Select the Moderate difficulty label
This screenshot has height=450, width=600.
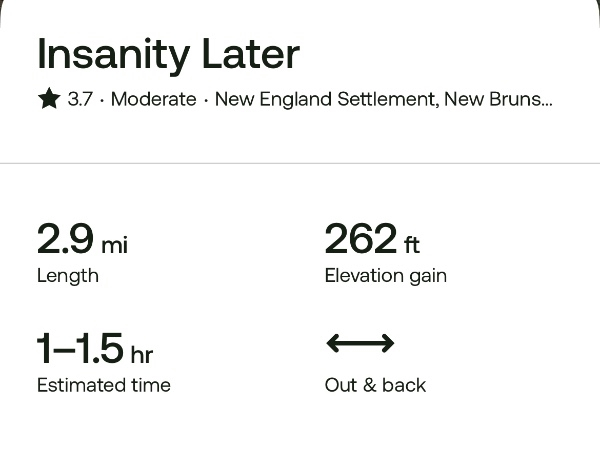(x=153, y=100)
